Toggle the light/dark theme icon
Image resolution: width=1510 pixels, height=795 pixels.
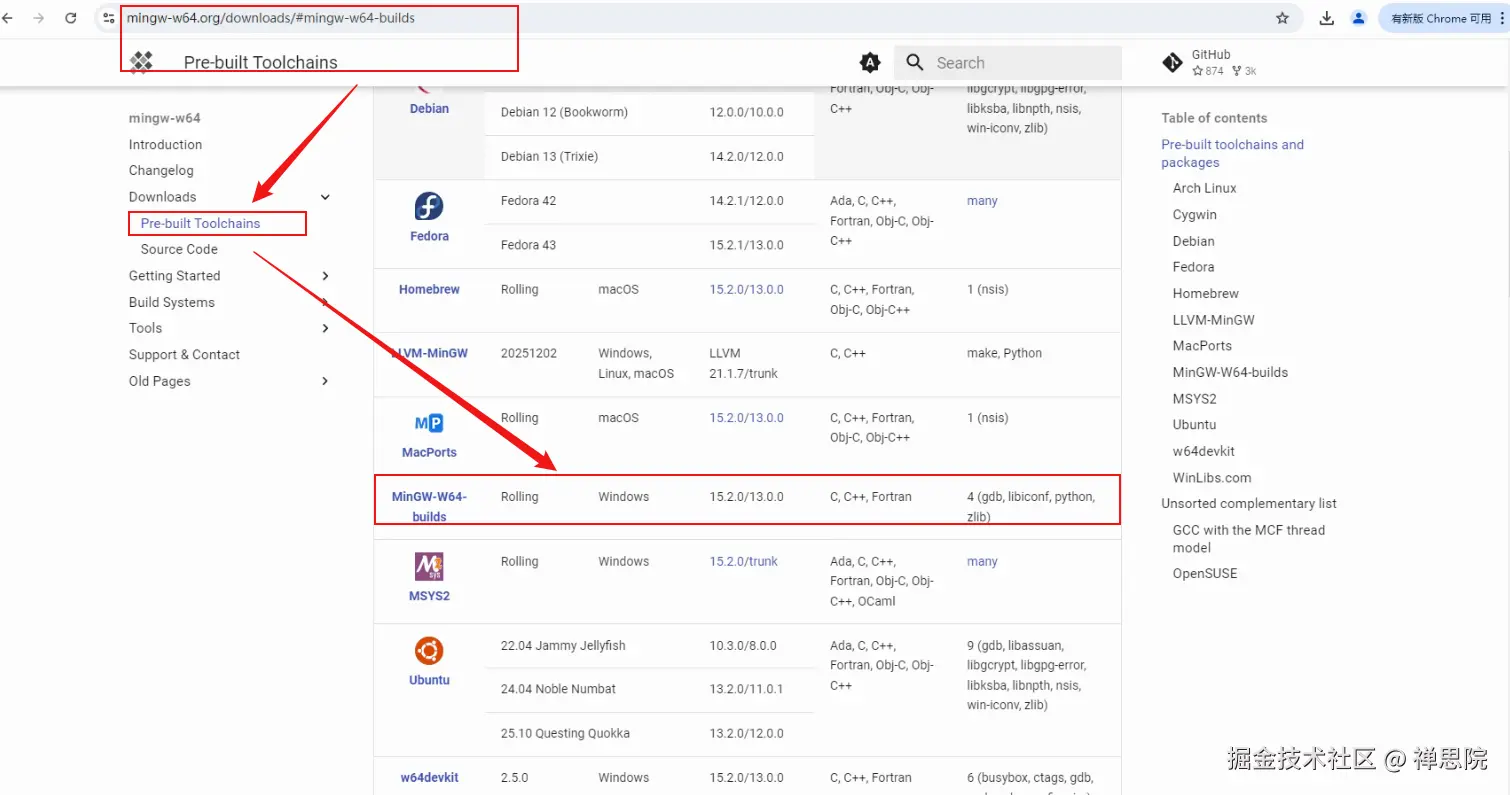871,62
